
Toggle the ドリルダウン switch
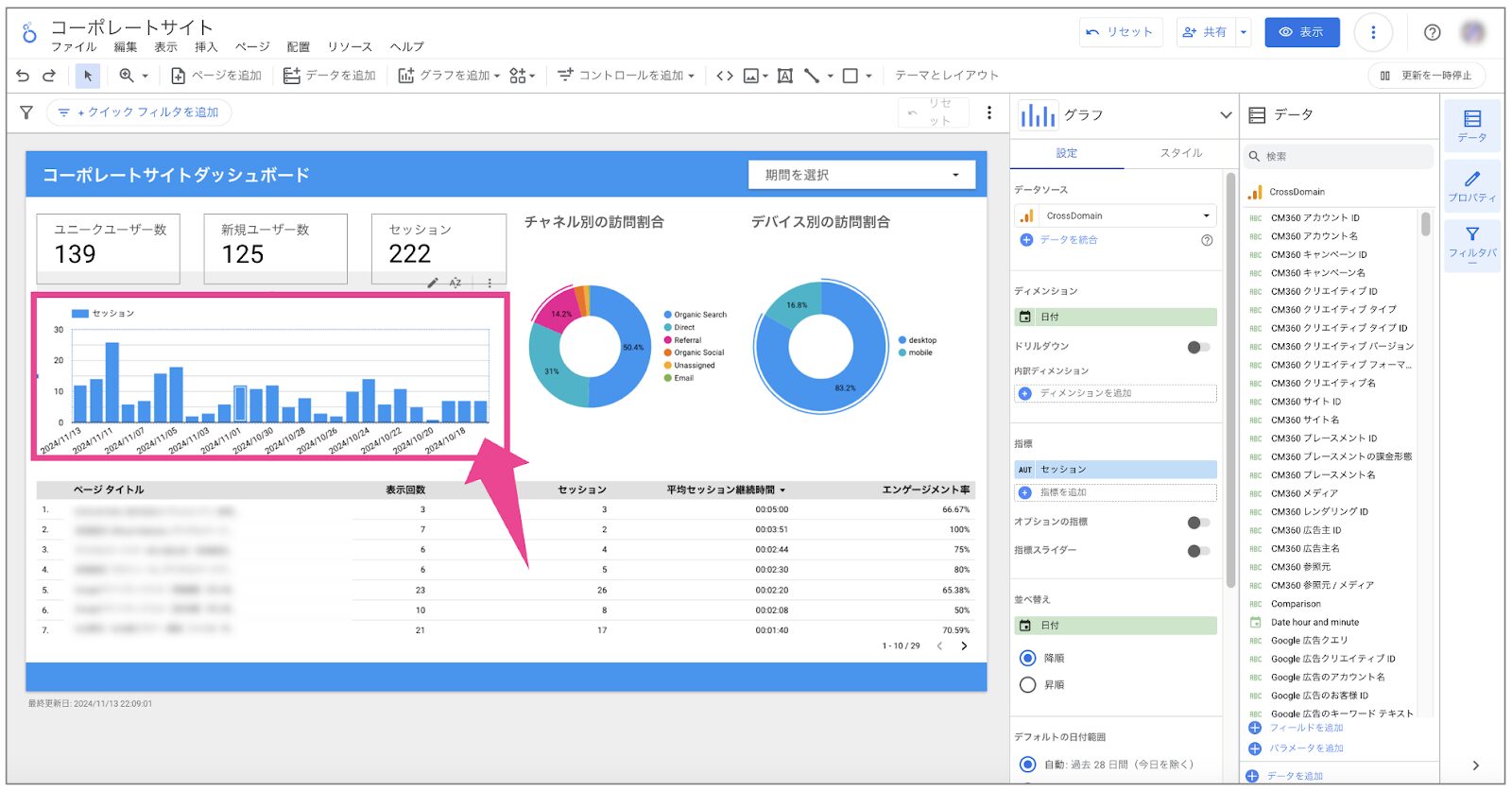coord(1198,347)
